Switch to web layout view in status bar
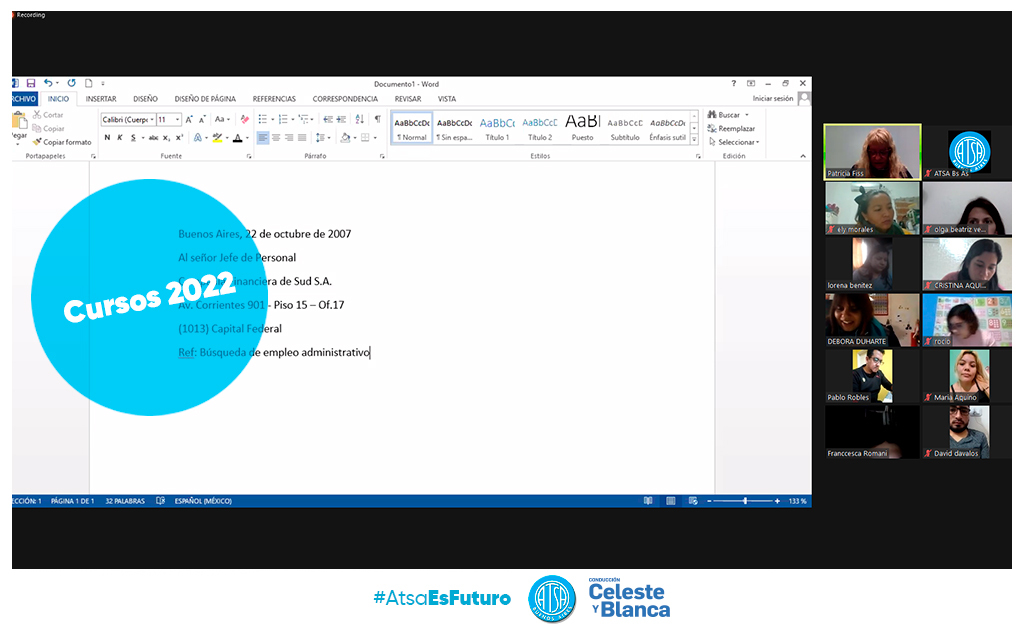 693,501
